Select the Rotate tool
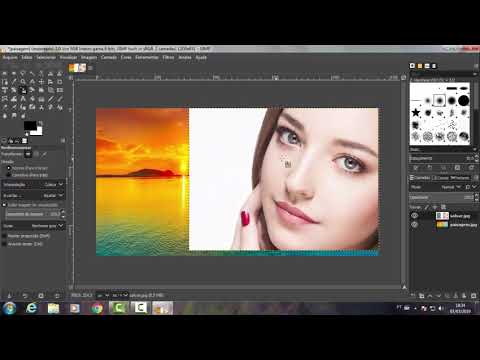The width and height of the screenshot is (480, 360). (14, 90)
